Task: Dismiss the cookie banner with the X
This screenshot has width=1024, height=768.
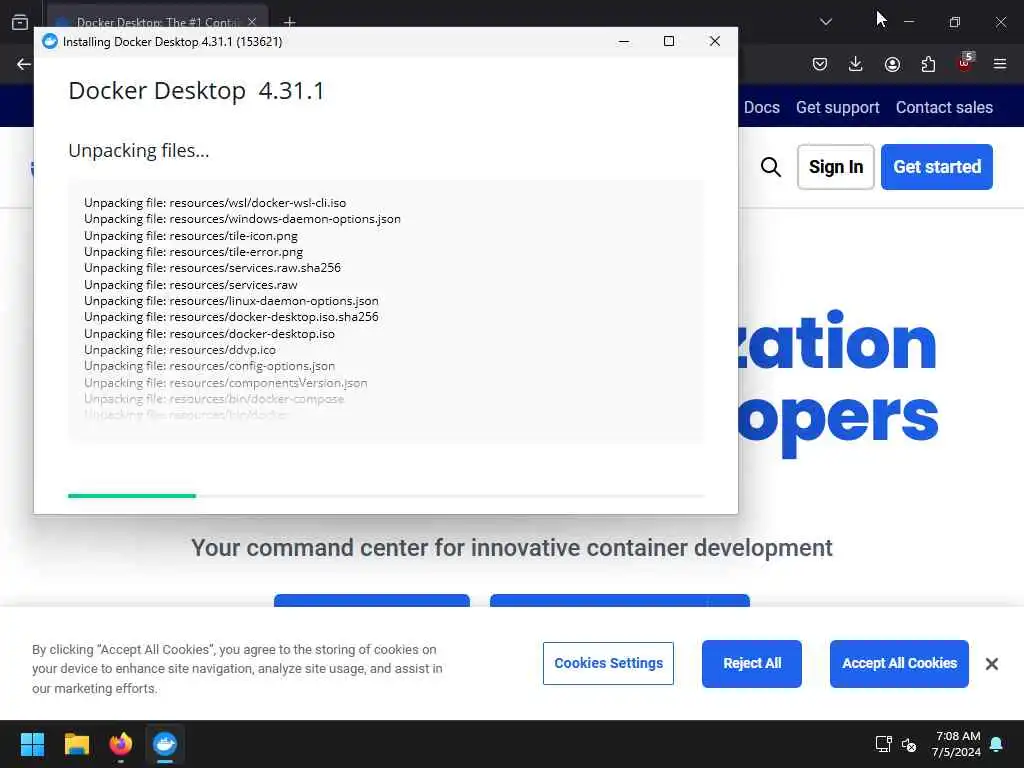Action: coord(991,664)
